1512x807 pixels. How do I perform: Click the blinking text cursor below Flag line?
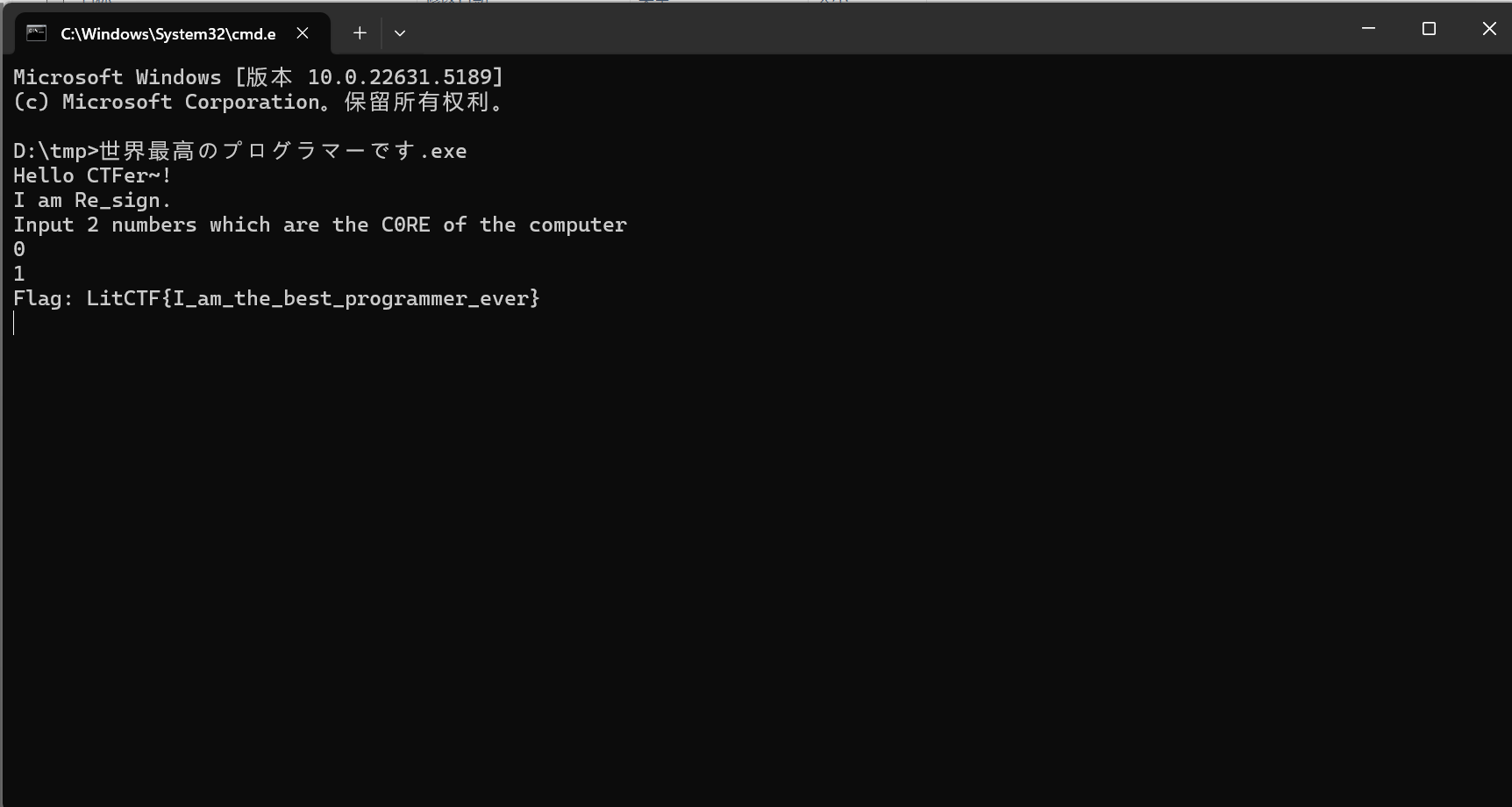pyautogui.click(x=14, y=324)
